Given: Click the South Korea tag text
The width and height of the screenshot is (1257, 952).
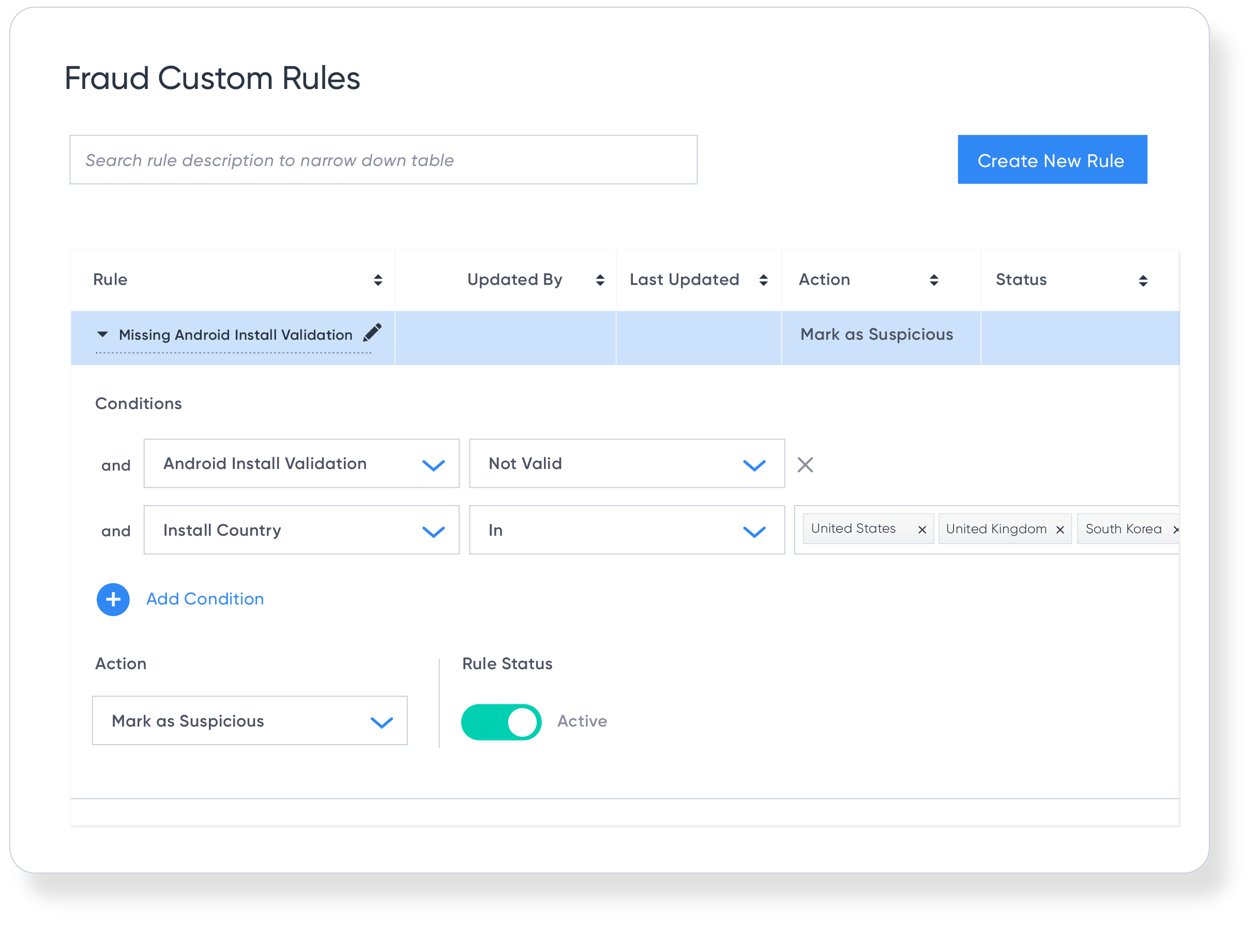Looking at the screenshot, I should click(1123, 528).
